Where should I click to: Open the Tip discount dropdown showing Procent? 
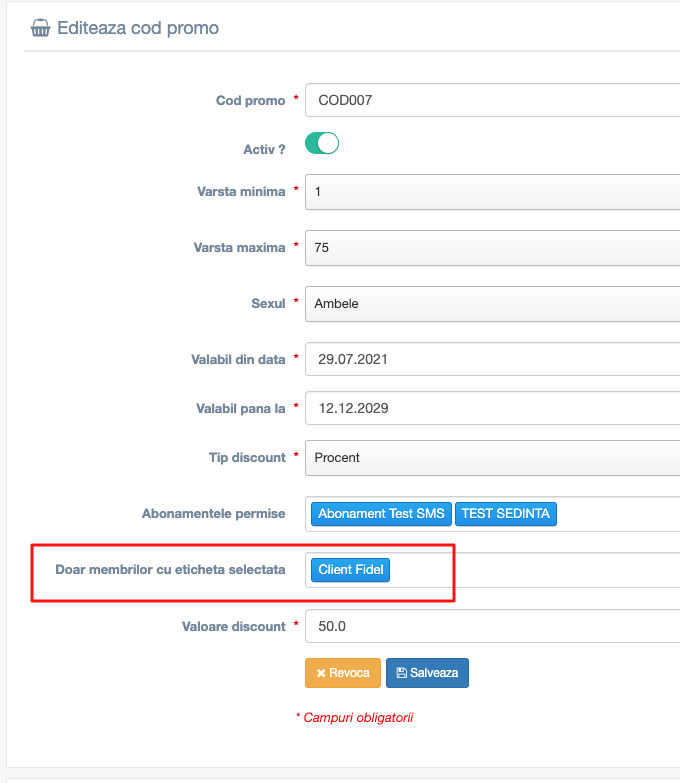coord(492,457)
